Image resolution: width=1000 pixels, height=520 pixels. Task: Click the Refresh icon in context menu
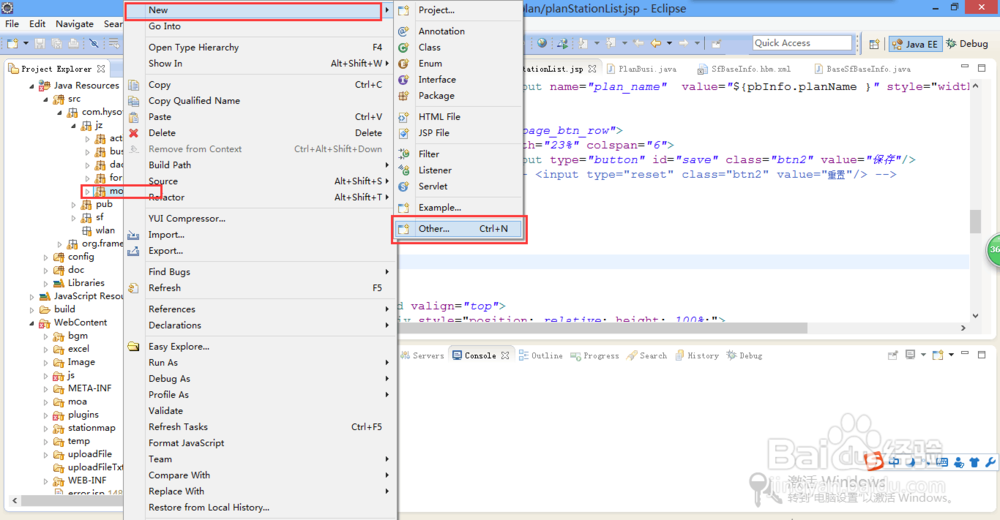(133, 288)
